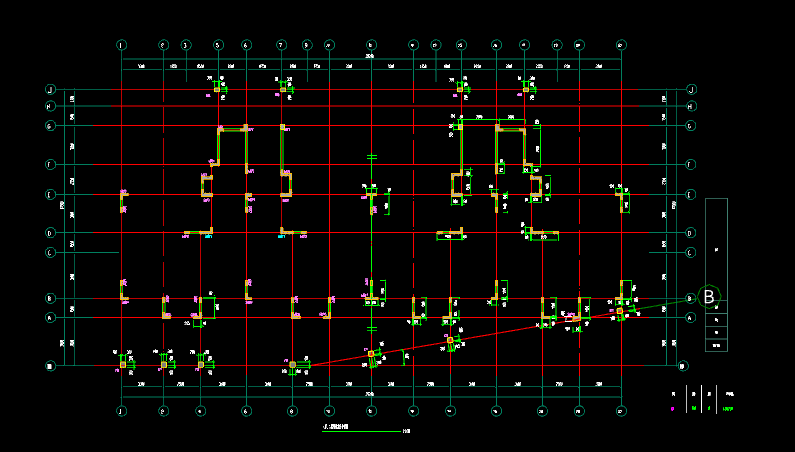Select axis bubble B on the left side
Image resolution: width=795 pixels, height=452 pixels.
50,299
